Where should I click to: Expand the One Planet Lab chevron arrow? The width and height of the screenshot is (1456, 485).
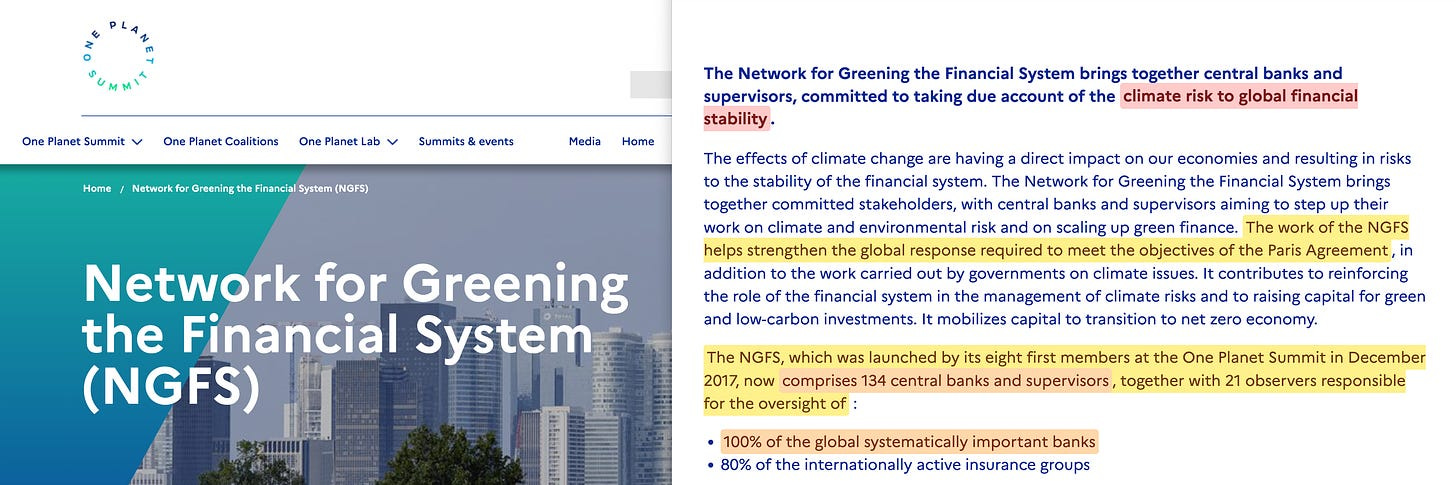tap(392, 142)
